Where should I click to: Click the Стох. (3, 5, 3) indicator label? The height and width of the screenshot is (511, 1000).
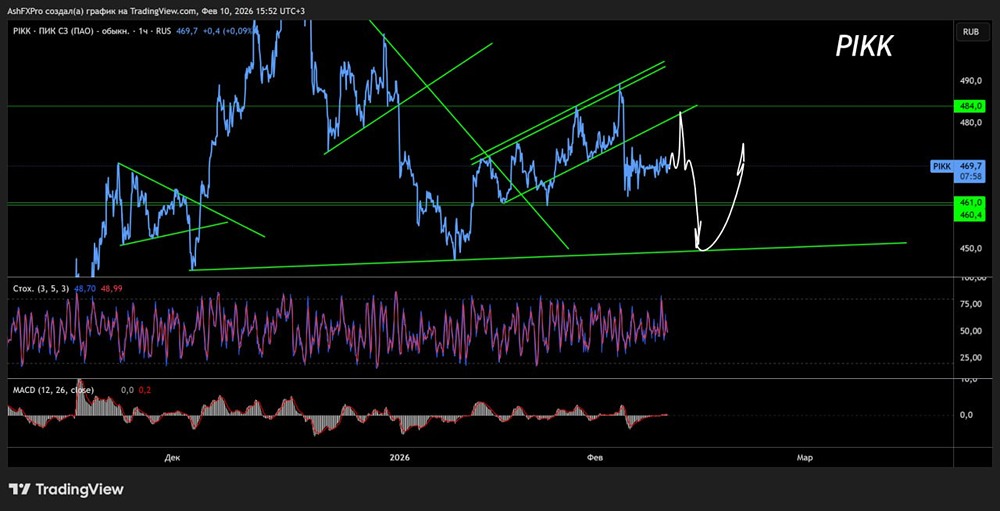tap(41, 288)
